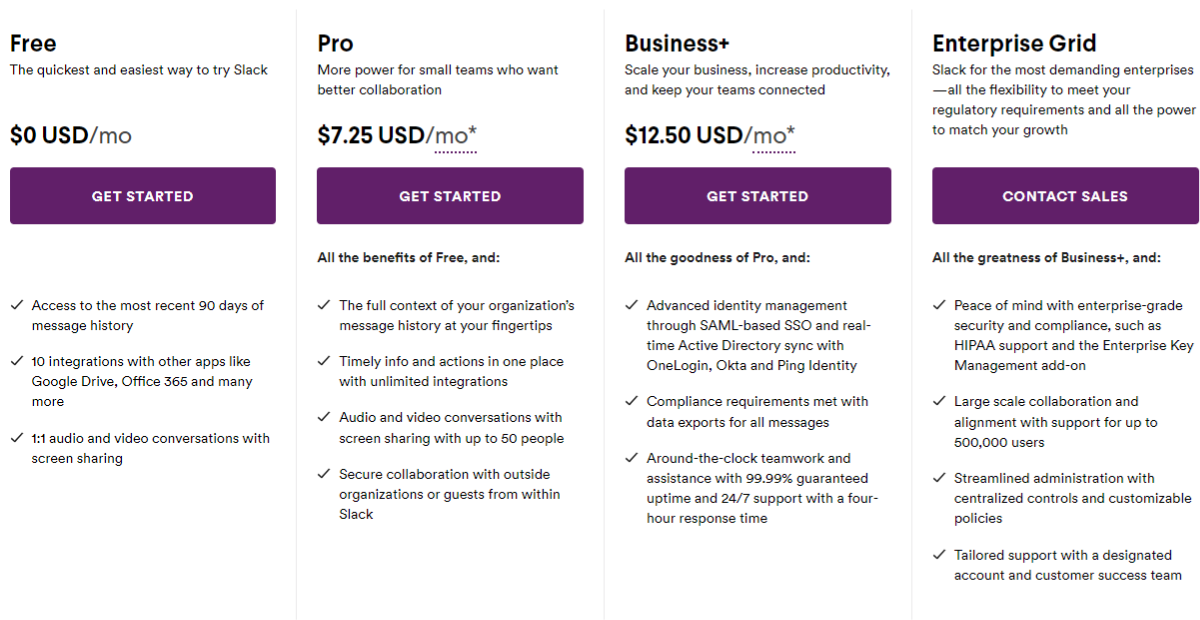This screenshot has height=620, width=1200.
Task: Click the checkmark beside 99.99% guaranteed uptime
Action: (632, 458)
